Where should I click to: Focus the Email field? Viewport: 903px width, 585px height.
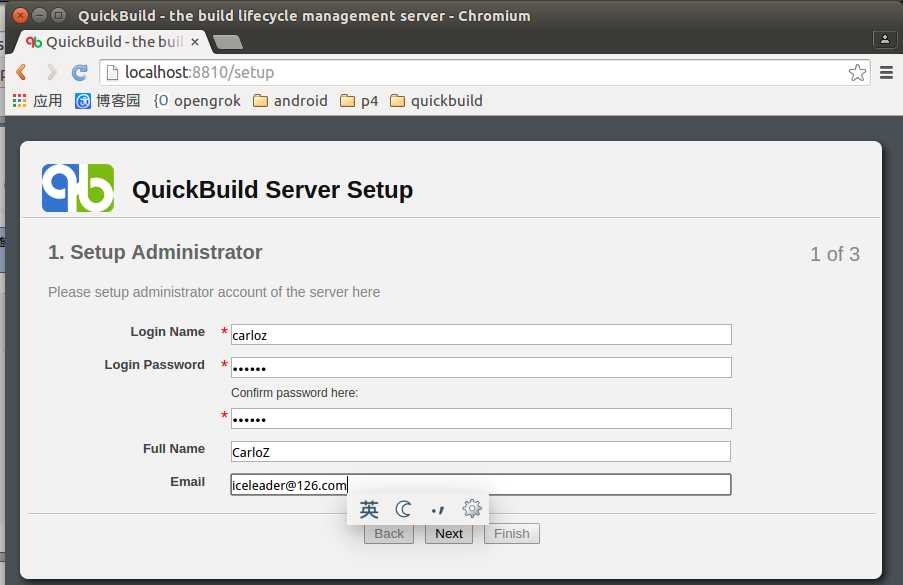(x=481, y=485)
